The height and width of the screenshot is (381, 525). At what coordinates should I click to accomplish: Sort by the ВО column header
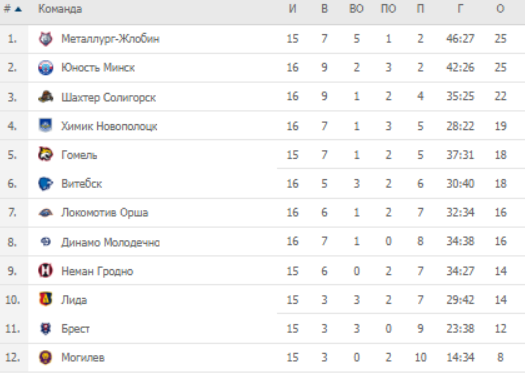pos(356,9)
